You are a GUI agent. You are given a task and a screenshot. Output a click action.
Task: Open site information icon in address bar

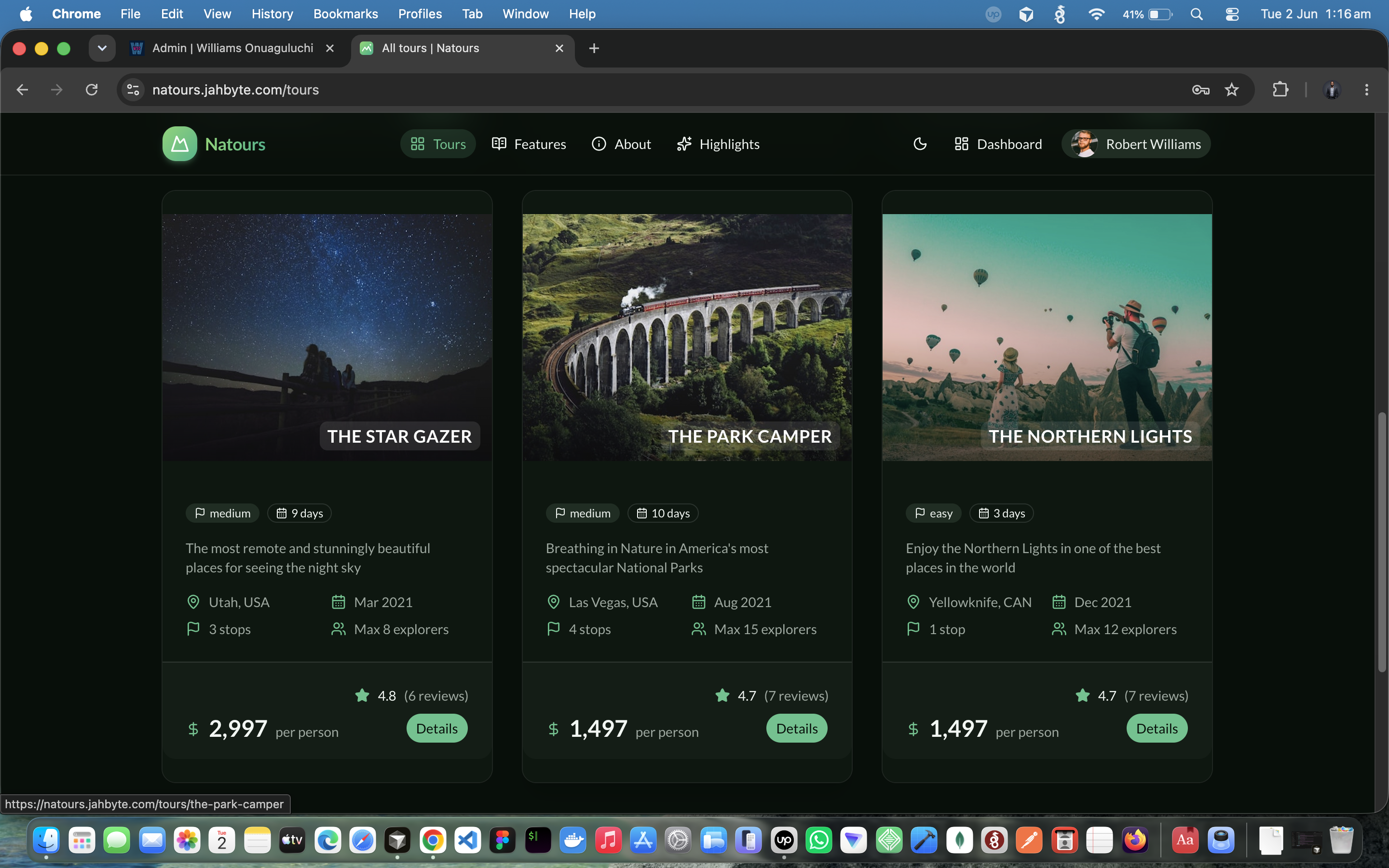(x=133, y=90)
